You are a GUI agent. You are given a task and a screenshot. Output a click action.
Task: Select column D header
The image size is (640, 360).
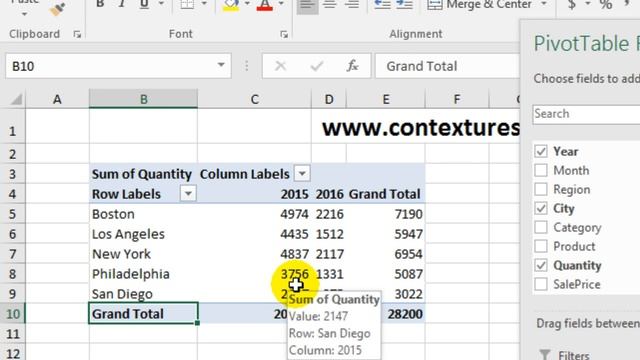click(329, 99)
